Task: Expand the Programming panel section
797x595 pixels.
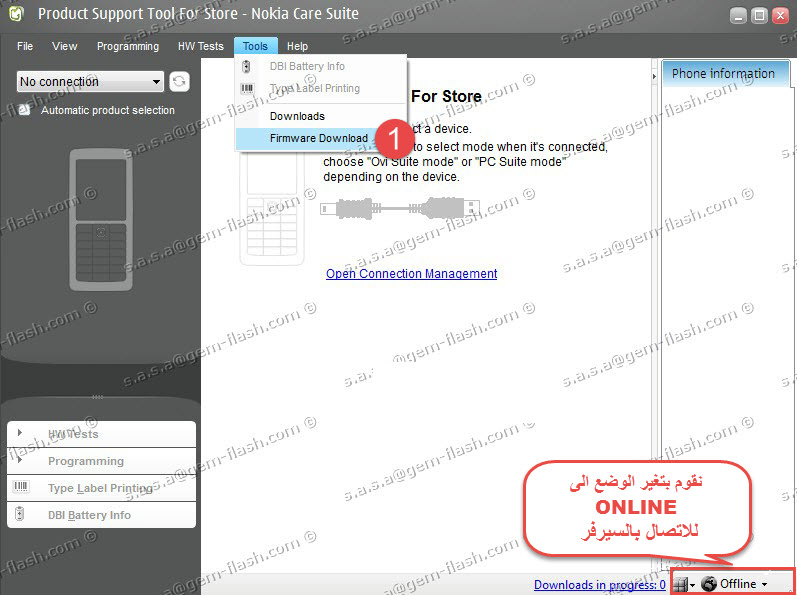Action: (x=101, y=461)
